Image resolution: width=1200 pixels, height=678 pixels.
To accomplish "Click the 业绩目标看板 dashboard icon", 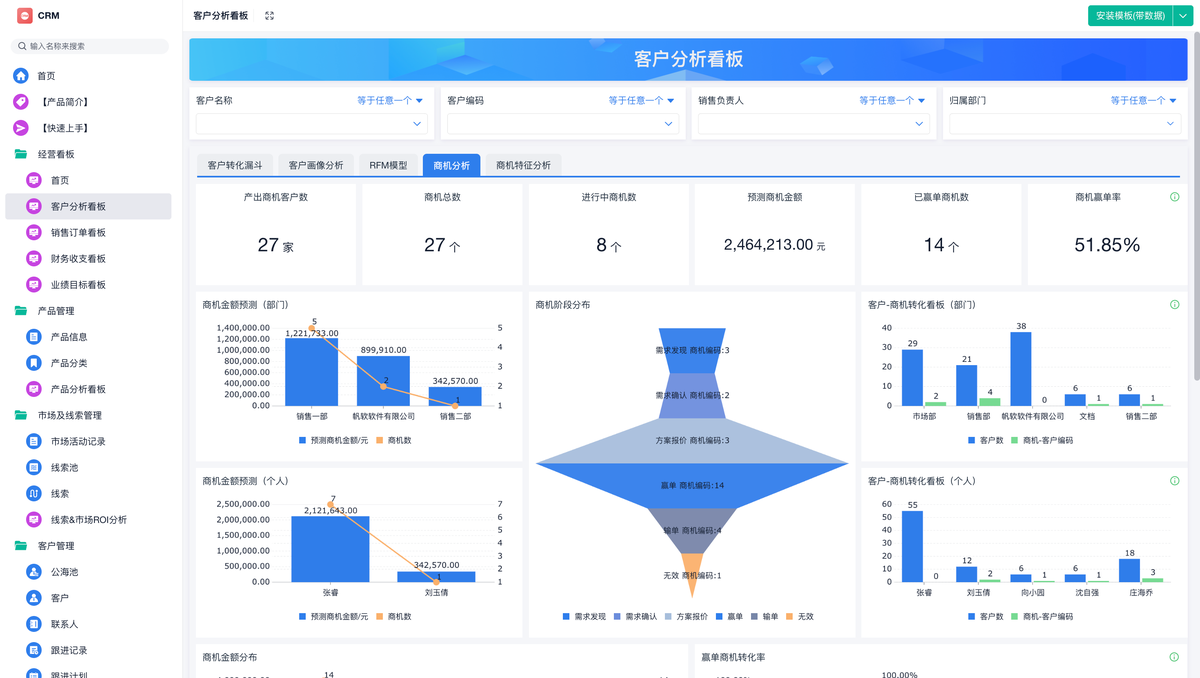I will (x=34, y=285).
